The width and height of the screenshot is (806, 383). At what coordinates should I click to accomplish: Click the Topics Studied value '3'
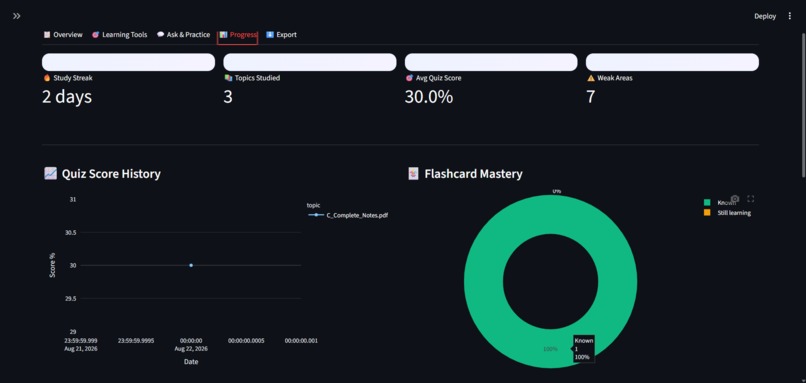228,96
